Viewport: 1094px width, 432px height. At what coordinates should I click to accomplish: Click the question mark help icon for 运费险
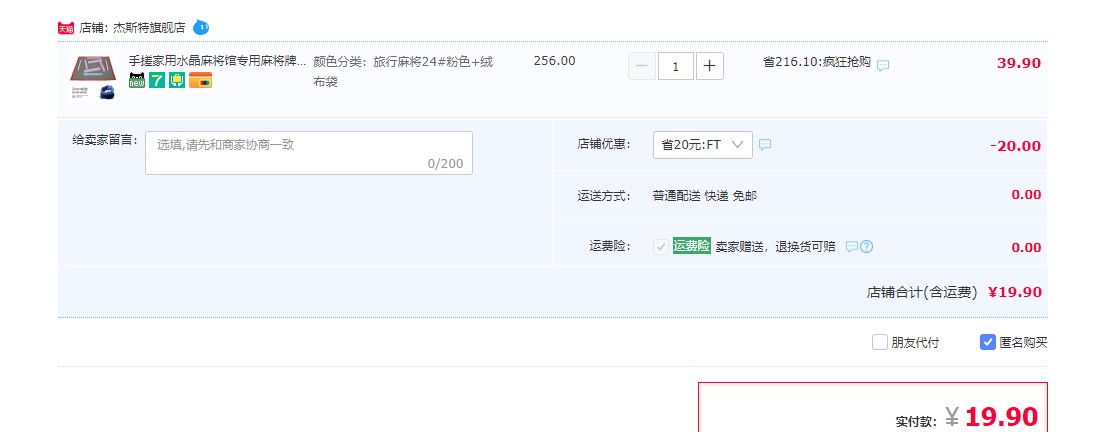(x=867, y=246)
